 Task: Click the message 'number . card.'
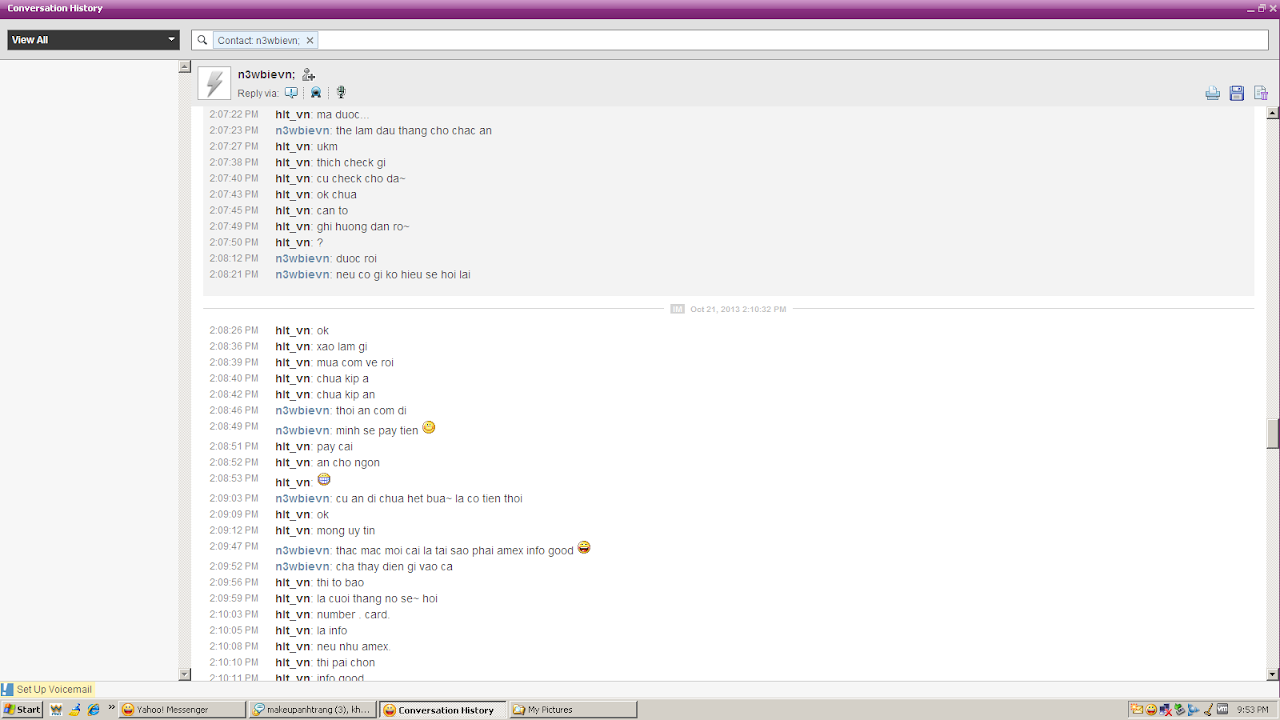[x=353, y=614]
